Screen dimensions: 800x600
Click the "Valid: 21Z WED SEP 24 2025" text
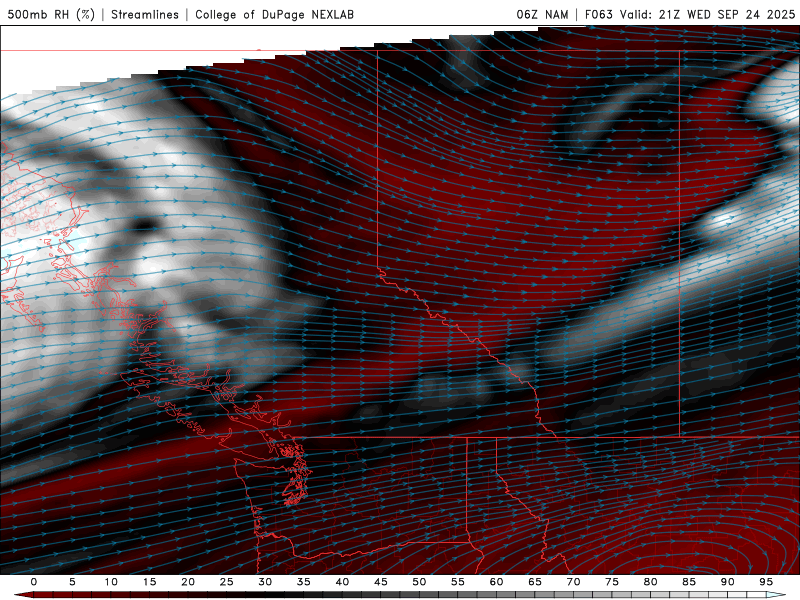tap(708, 14)
